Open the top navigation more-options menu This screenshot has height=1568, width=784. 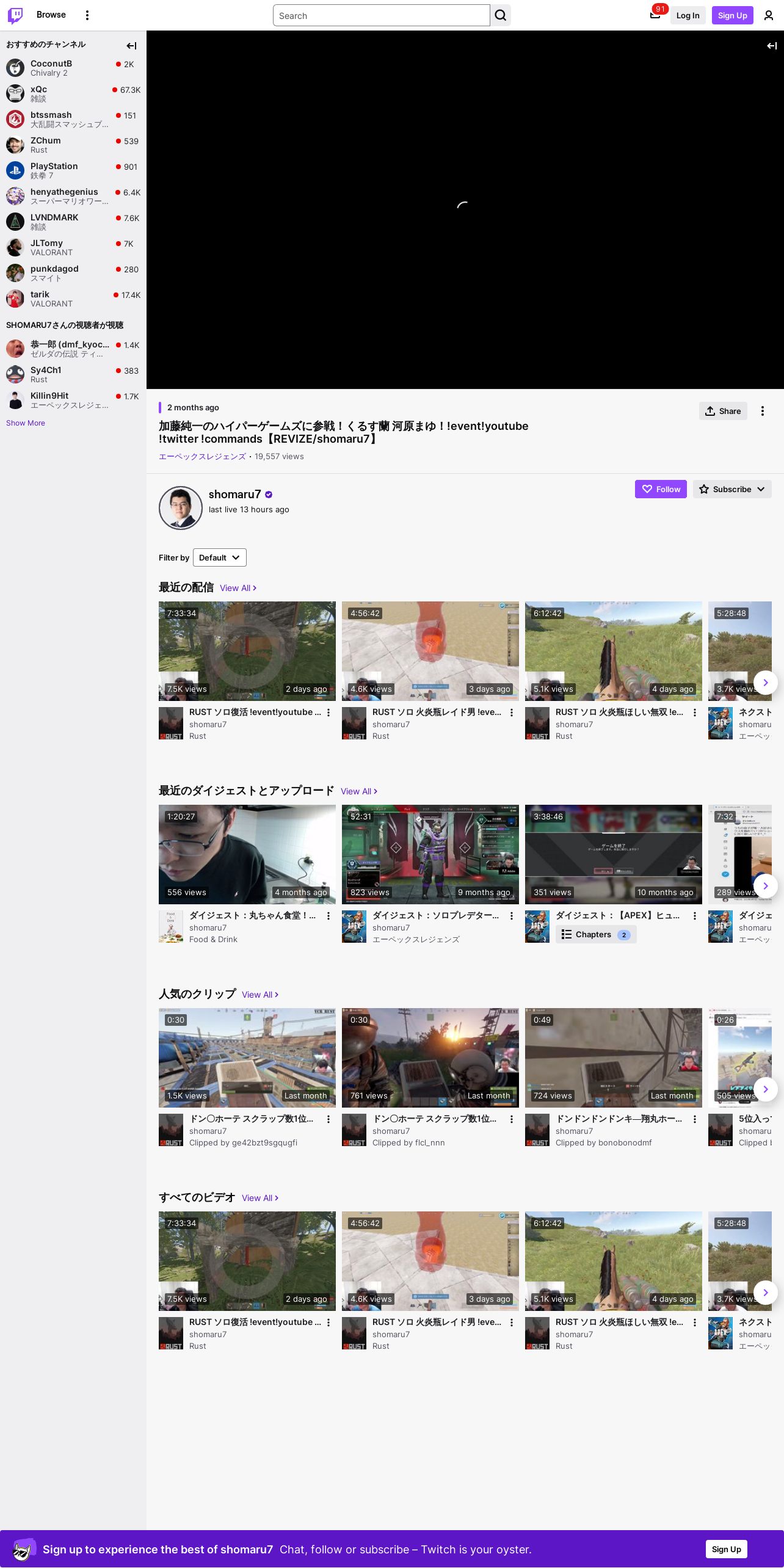pyautogui.click(x=87, y=15)
